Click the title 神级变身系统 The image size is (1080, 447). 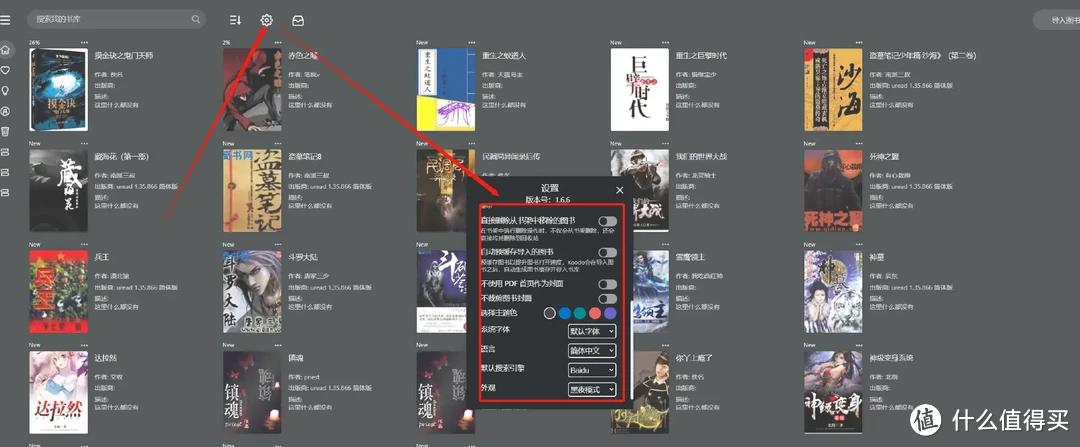pyautogui.click(x=891, y=358)
